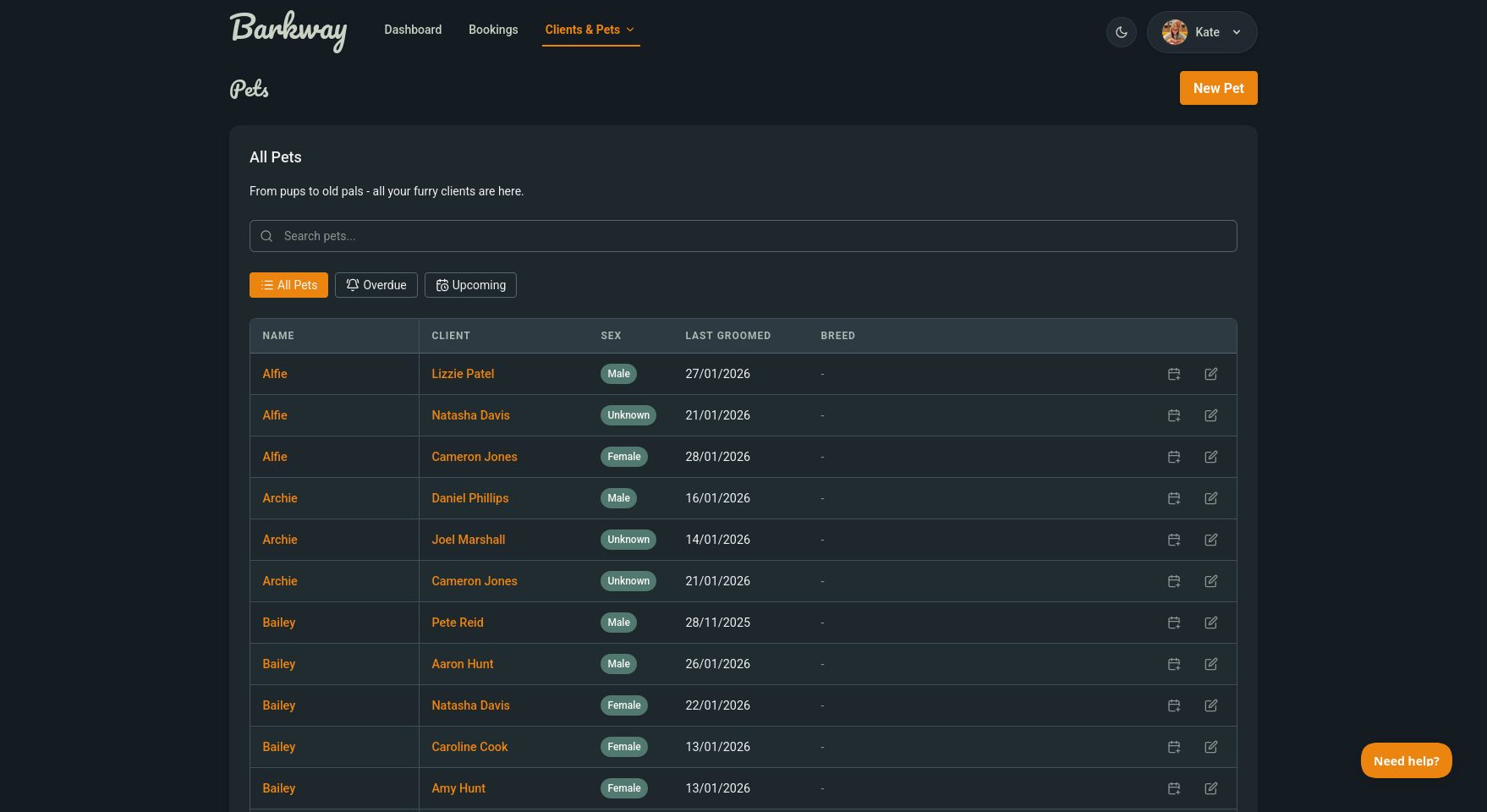Open Kate's user account dropdown
This screenshot has height=812, width=1487.
[1201, 32]
